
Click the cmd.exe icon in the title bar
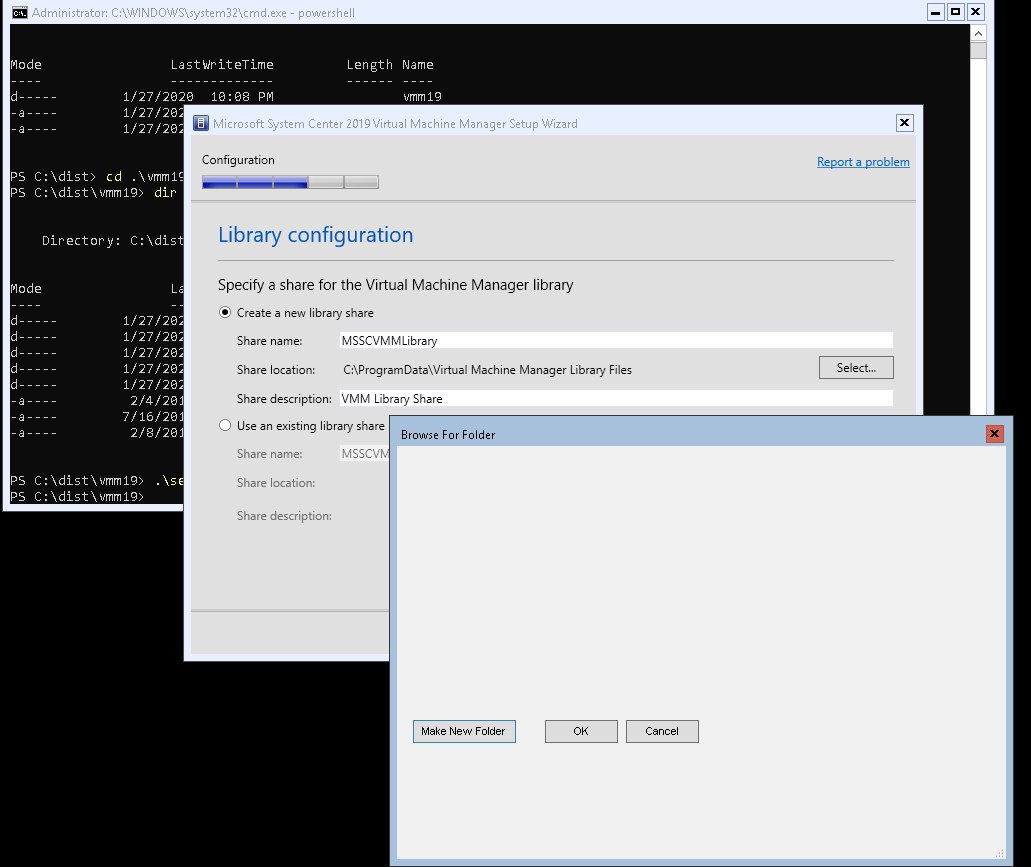click(x=19, y=12)
